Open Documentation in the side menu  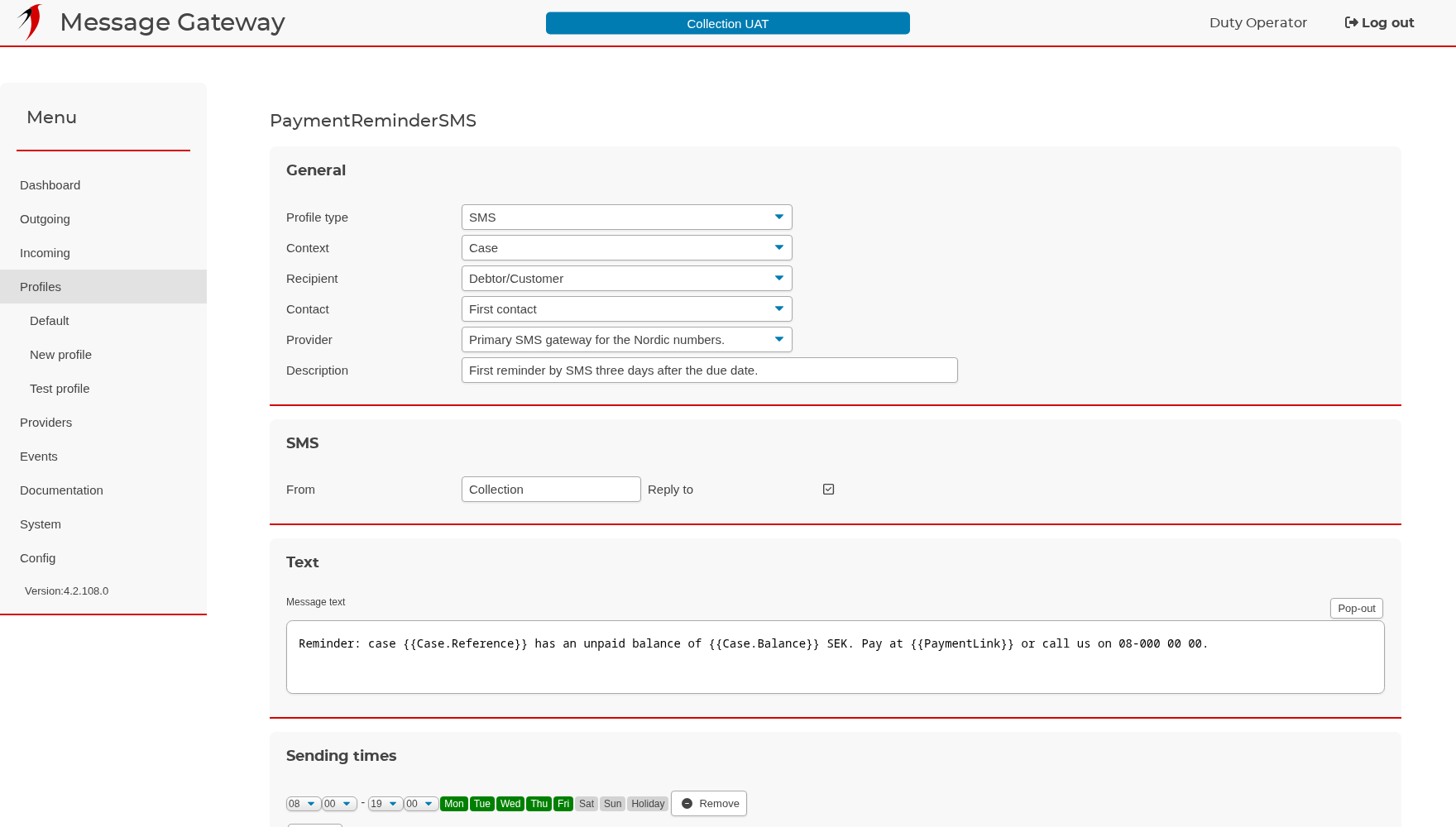coord(103,490)
